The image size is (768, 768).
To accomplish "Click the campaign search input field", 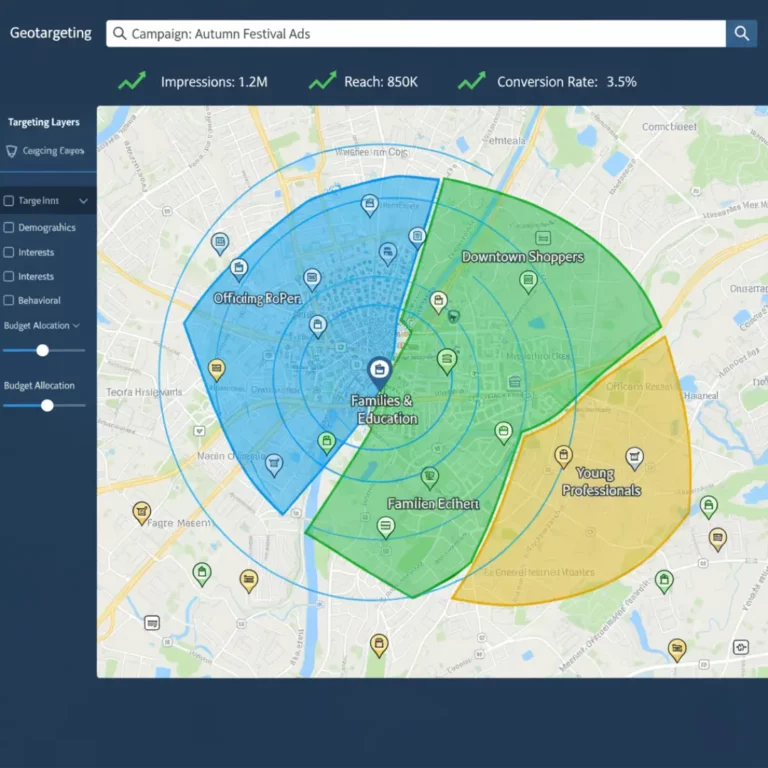I will coord(416,33).
